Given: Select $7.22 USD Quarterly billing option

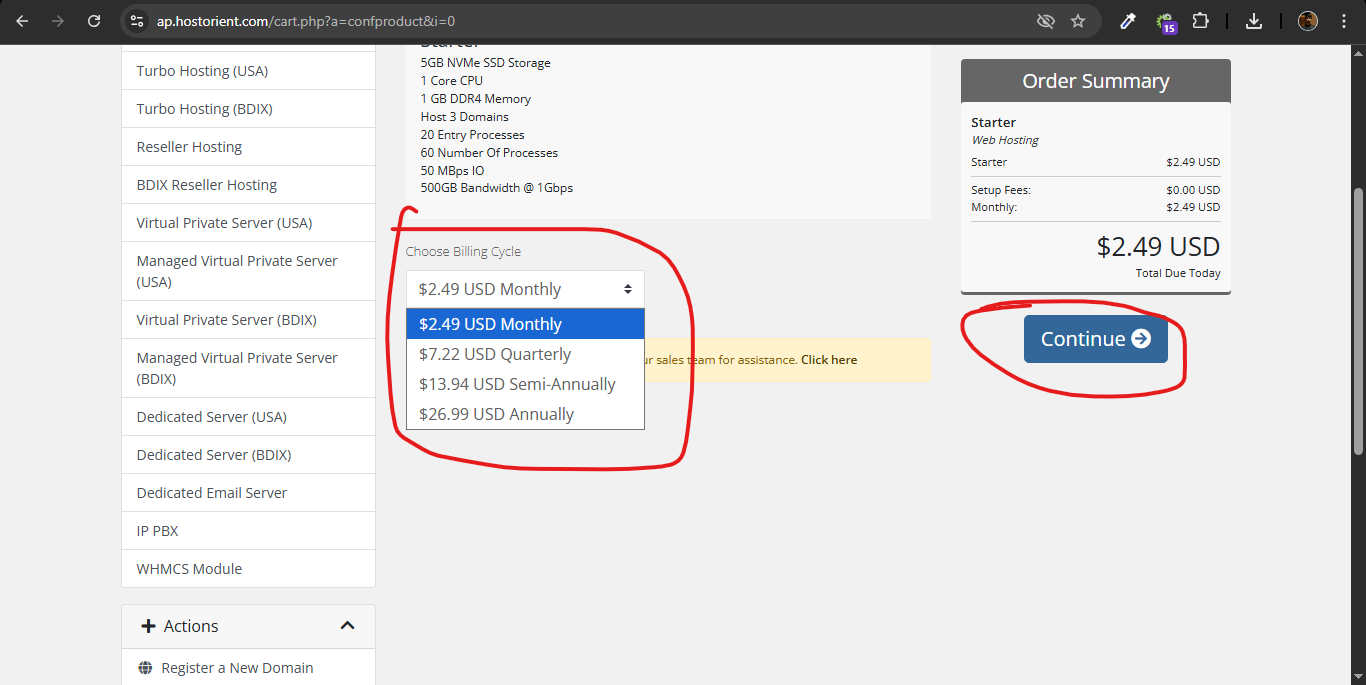Looking at the screenshot, I should click(495, 354).
